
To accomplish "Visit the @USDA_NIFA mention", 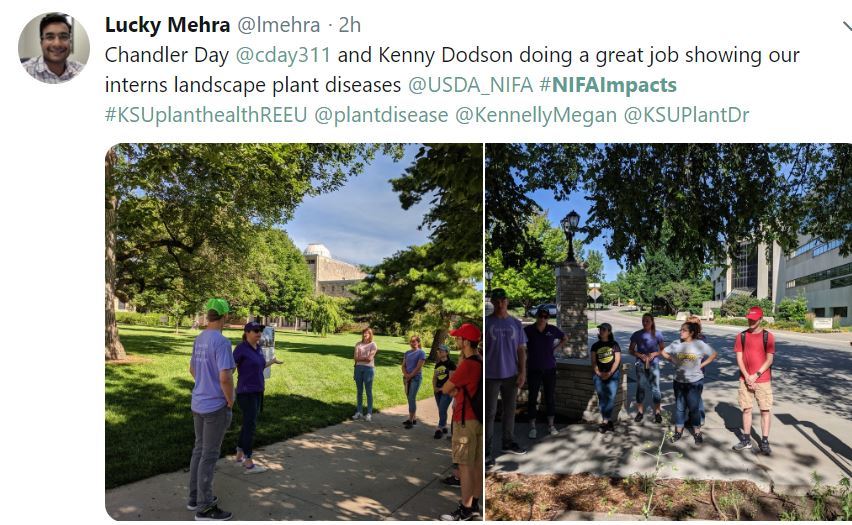I will click(x=470, y=85).
